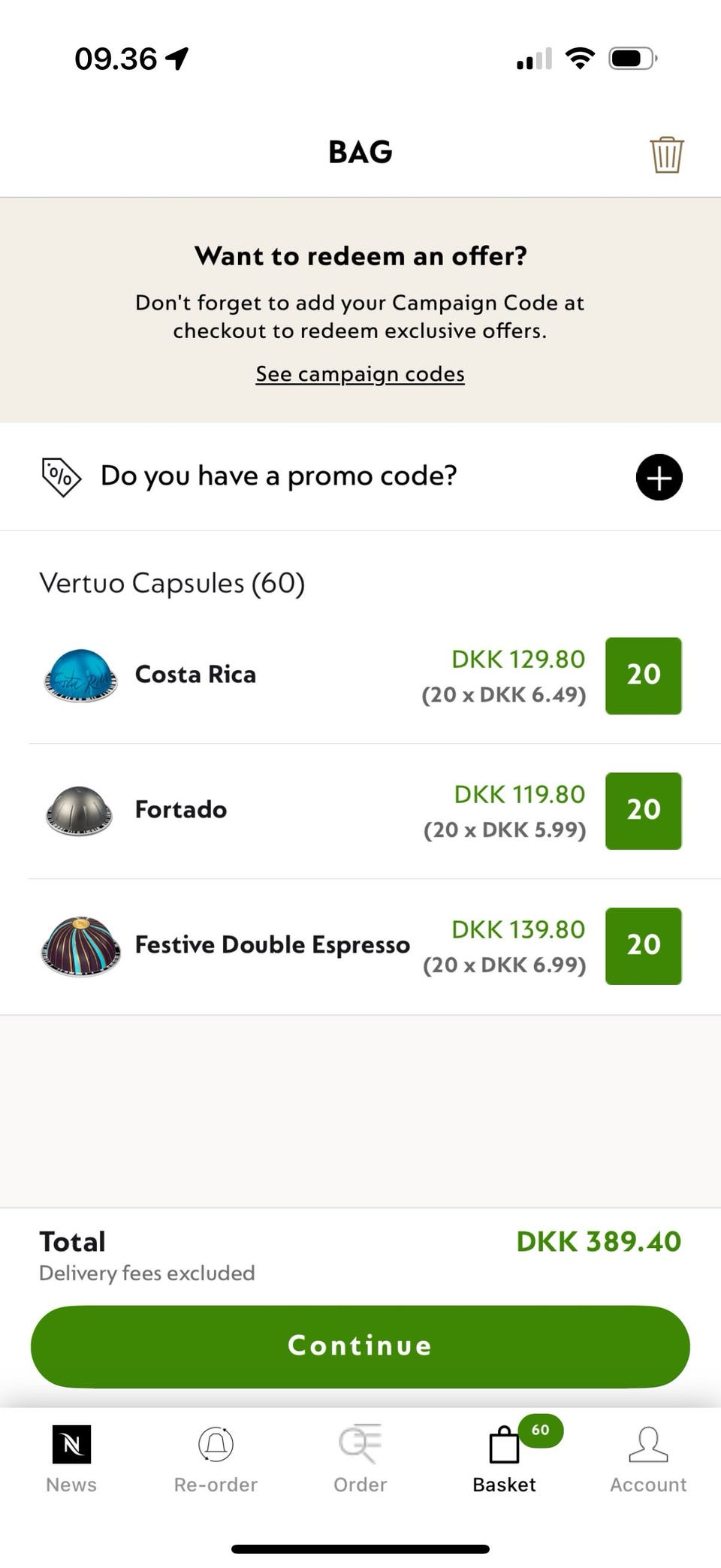Open the See campaign codes link
The height and width of the screenshot is (1568, 721).
point(360,374)
